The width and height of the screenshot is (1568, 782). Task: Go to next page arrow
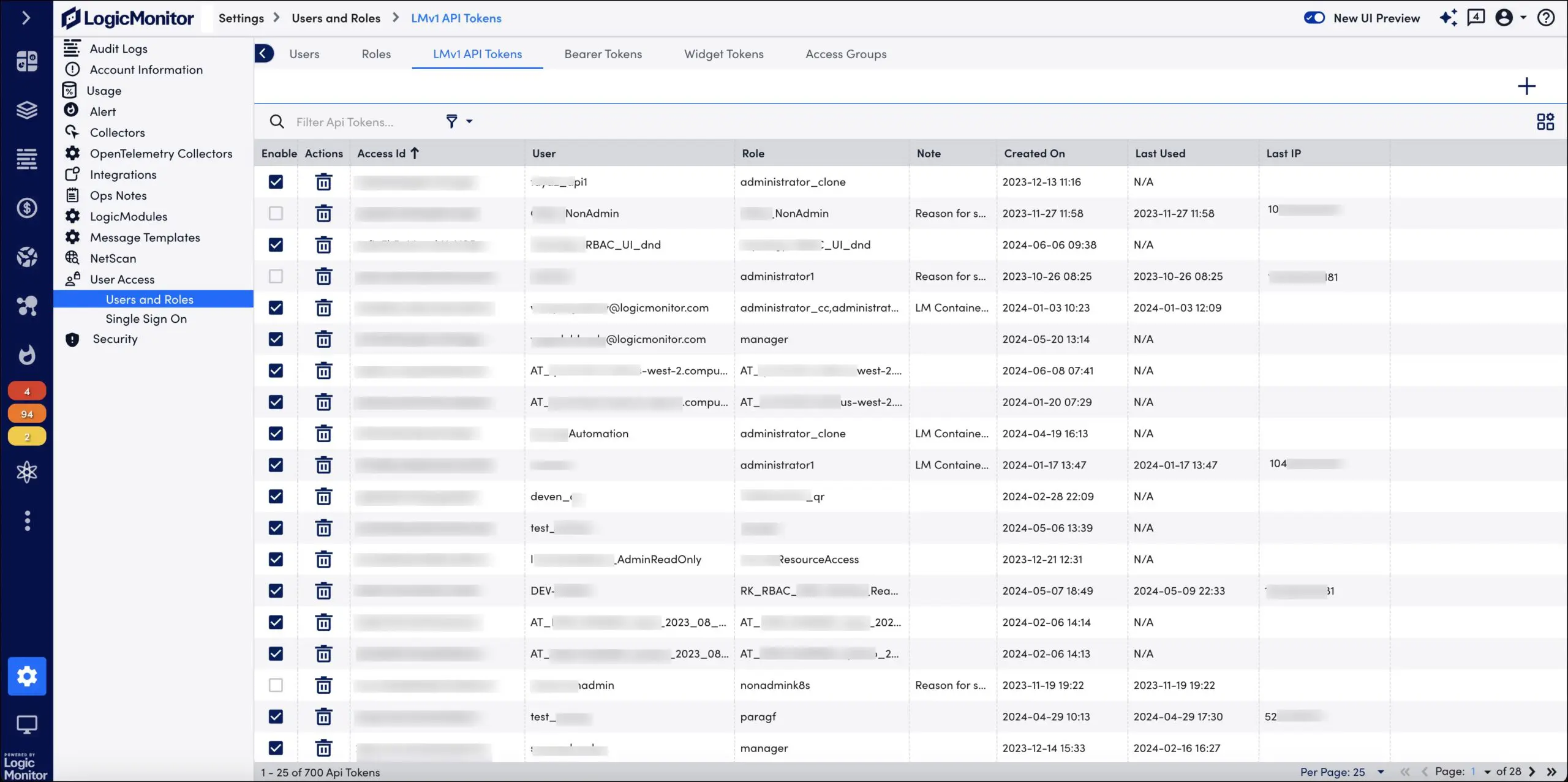tap(1532, 772)
